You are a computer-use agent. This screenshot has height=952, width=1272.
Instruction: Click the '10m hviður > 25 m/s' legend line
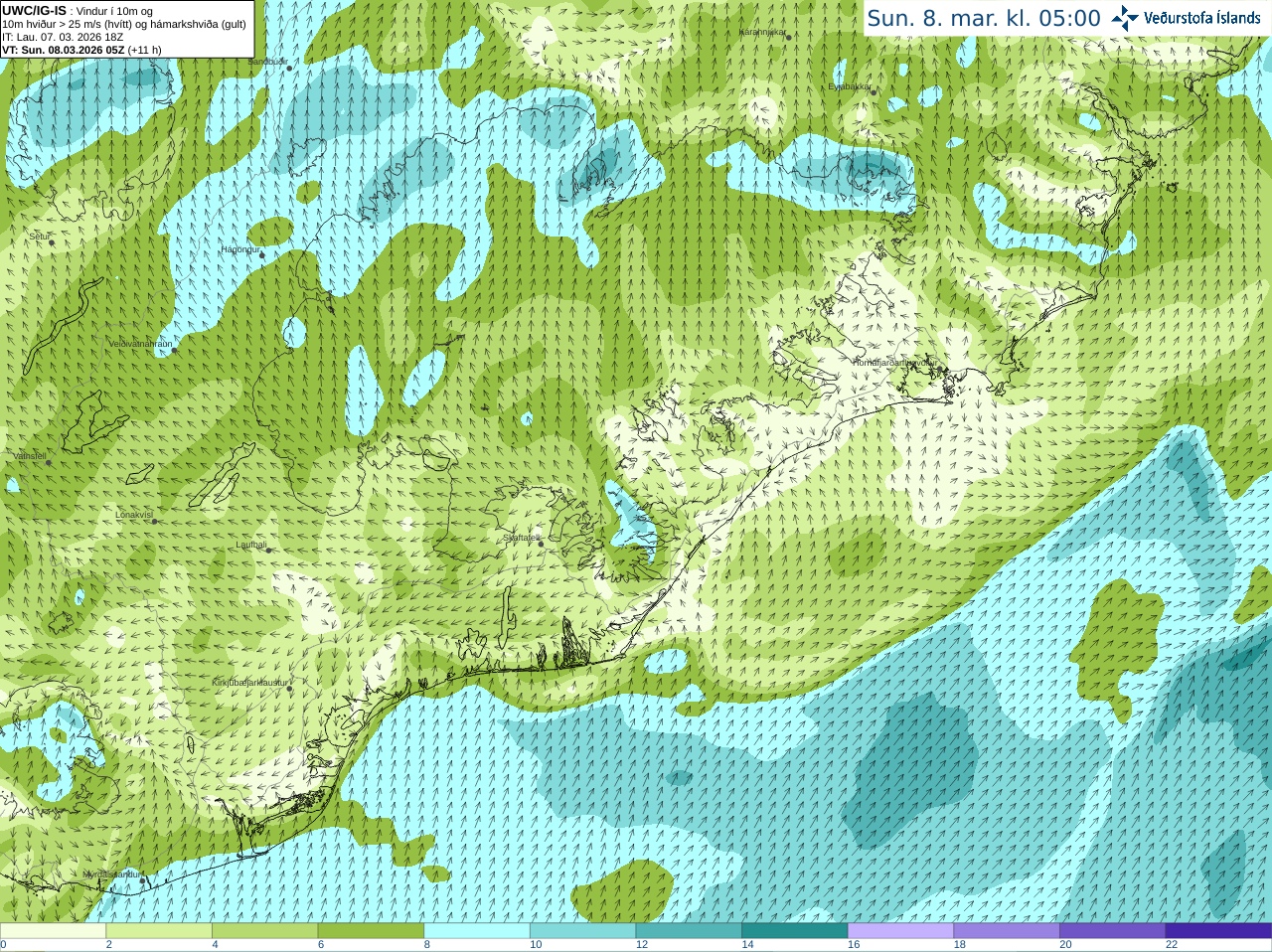coord(124,24)
